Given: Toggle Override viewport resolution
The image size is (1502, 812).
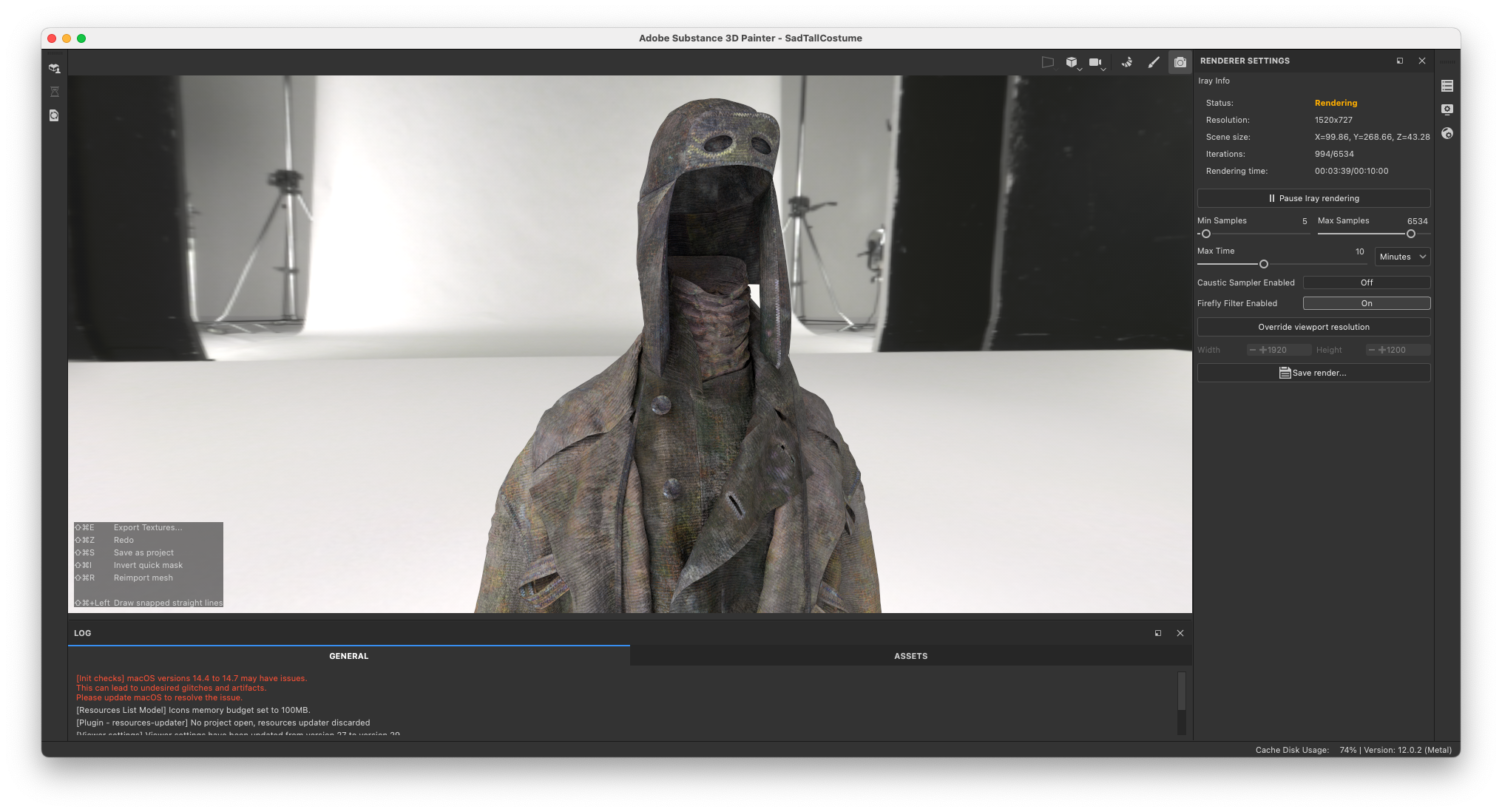Looking at the screenshot, I should (x=1313, y=327).
